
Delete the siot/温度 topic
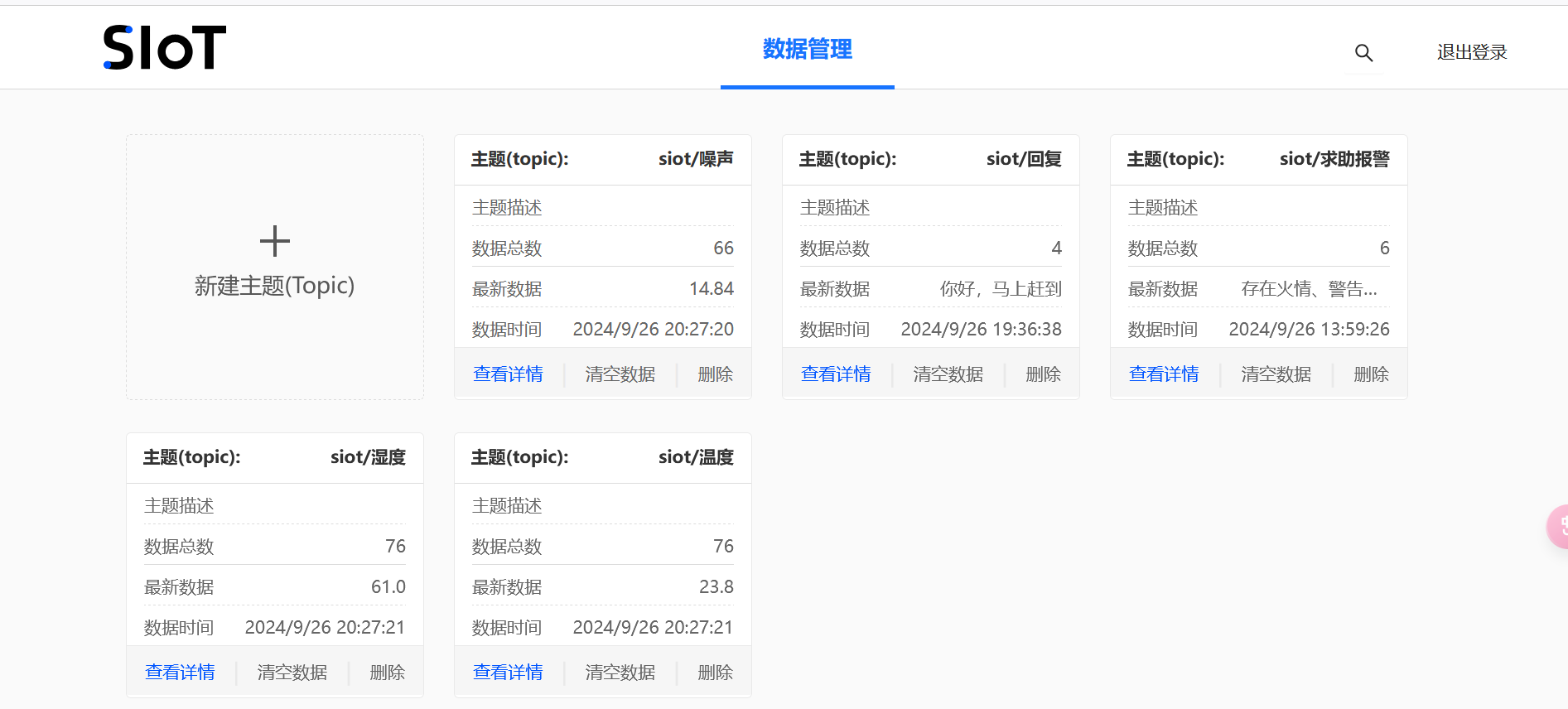tap(716, 673)
